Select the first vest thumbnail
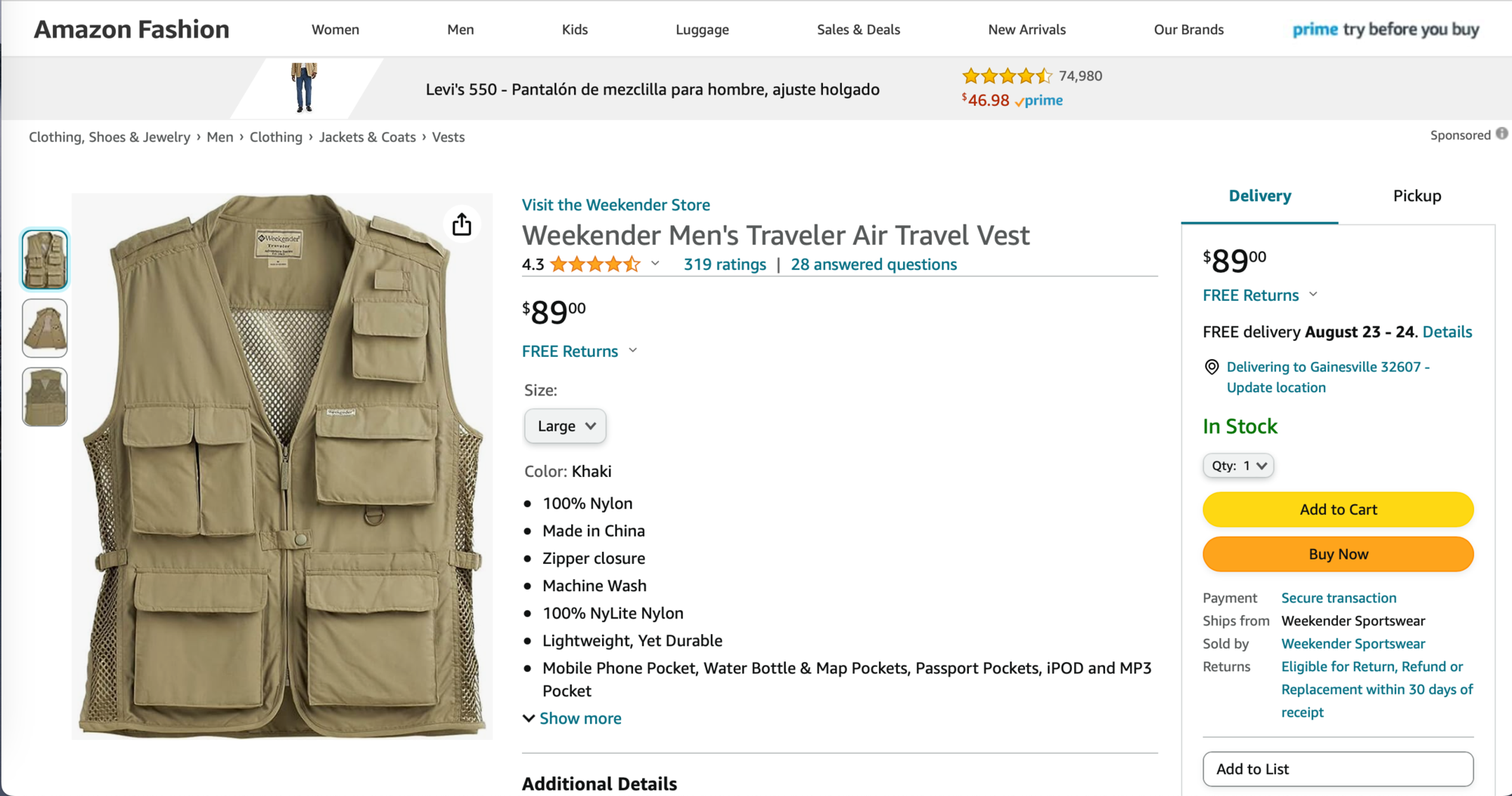Image resolution: width=1512 pixels, height=796 pixels. click(45, 259)
